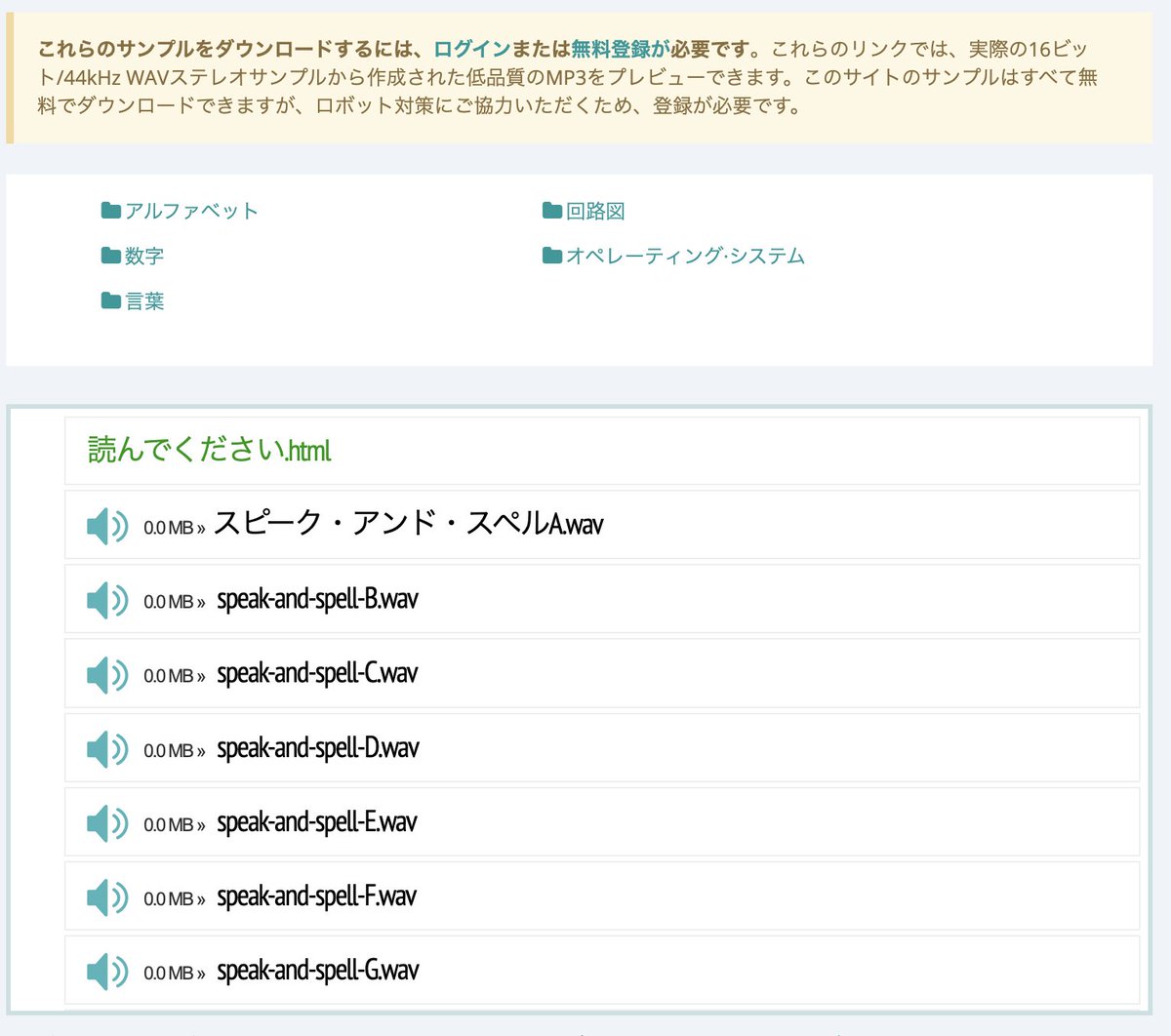
Task: Play speak-and-spell-G.wav preview speaker icon
Action: coord(107,972)
